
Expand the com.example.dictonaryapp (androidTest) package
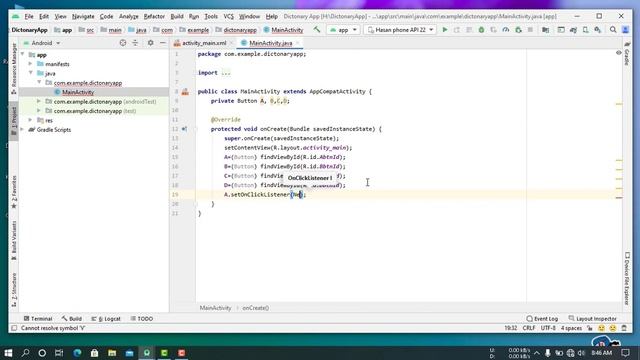click(x=39, y=101)
